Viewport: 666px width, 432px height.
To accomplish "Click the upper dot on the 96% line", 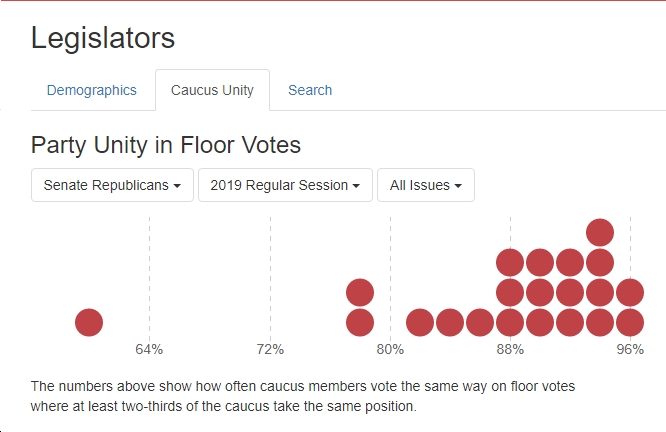I will point(630,293).
